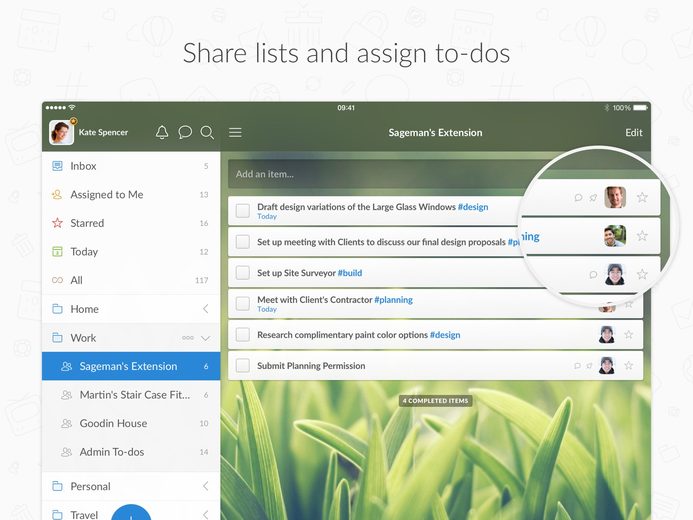Collapse the Work folder chevron

point(205,338)
